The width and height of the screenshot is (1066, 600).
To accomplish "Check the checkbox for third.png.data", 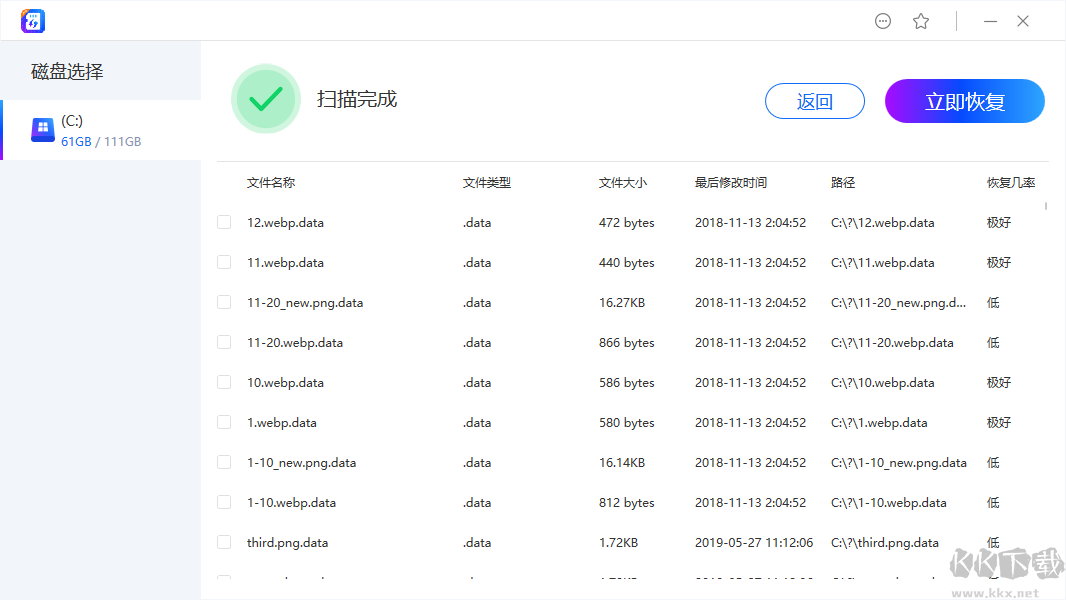I will pos(224,542).
